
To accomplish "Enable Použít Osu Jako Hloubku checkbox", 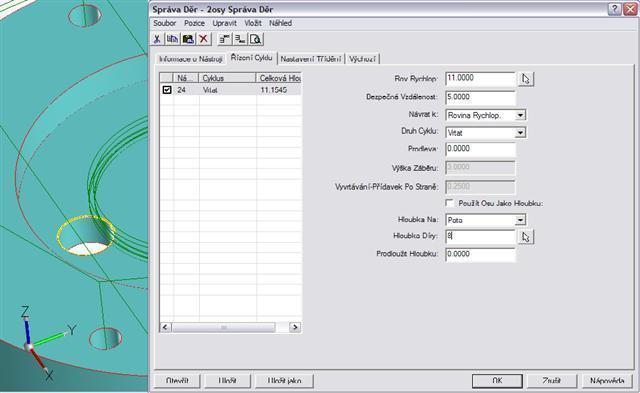I will [449, 203].
